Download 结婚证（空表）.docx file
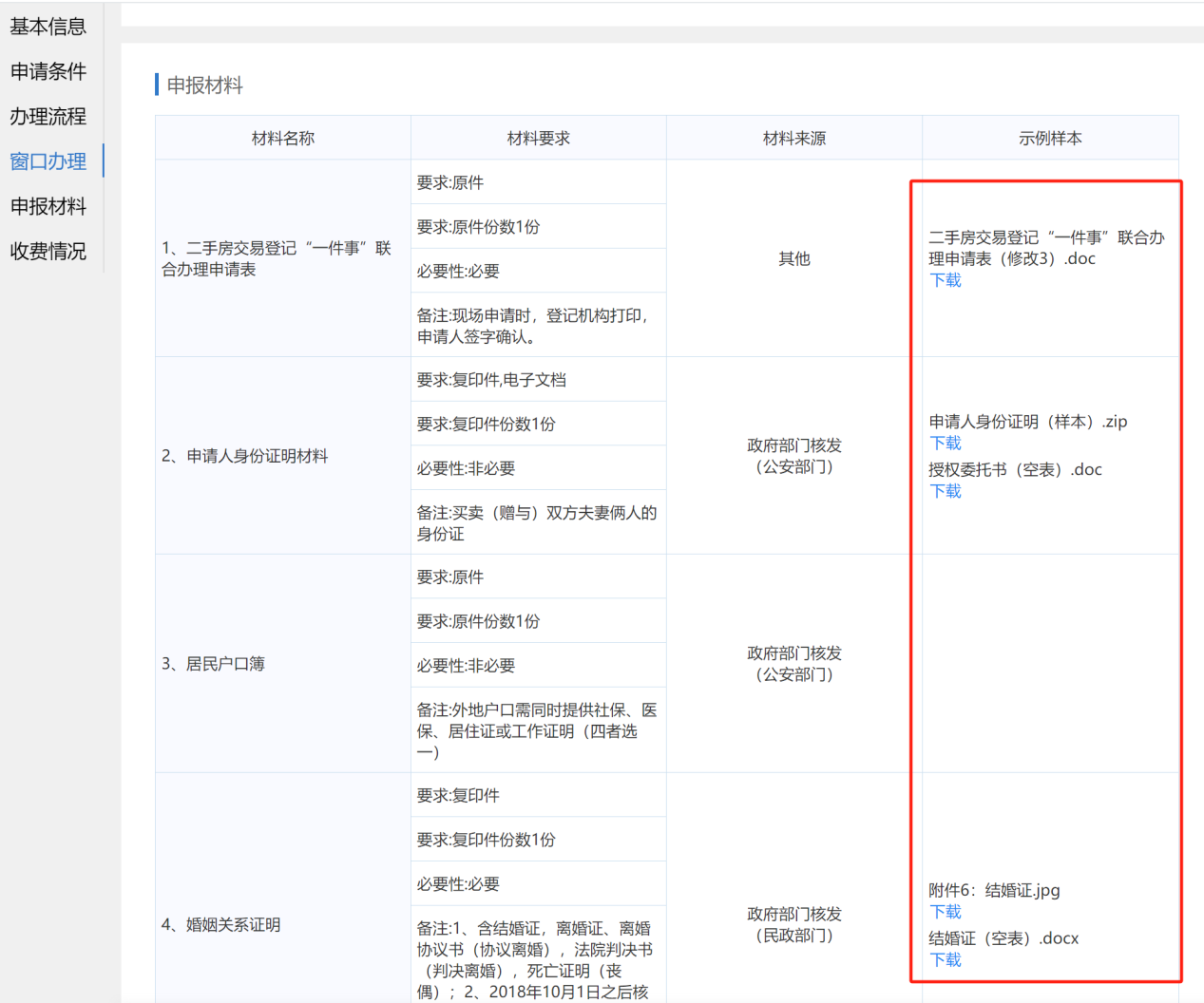The height and width of the screenshot is (1003, 1204). tap(946, 960)
